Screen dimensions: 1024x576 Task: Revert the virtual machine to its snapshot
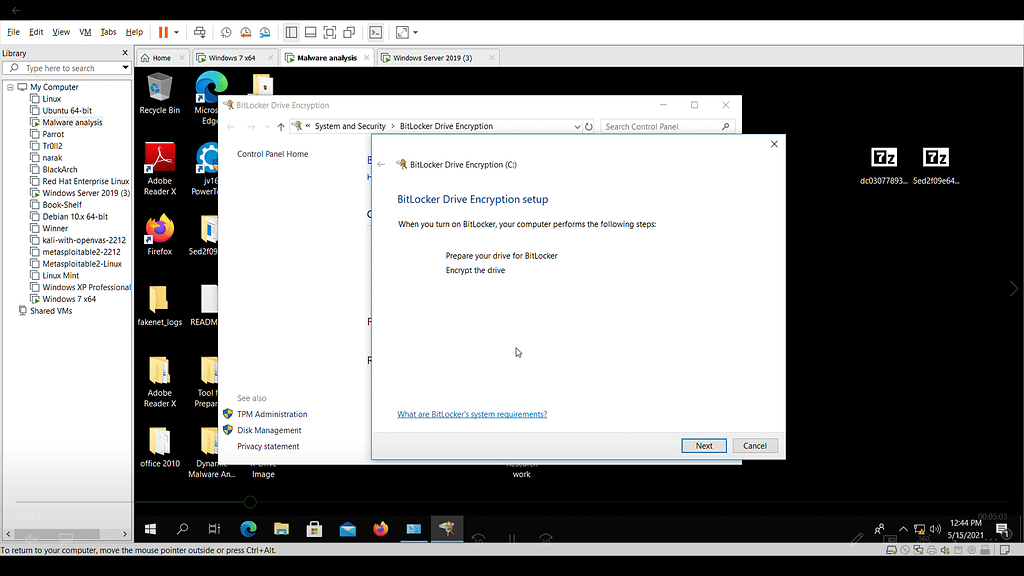[246, 32]
